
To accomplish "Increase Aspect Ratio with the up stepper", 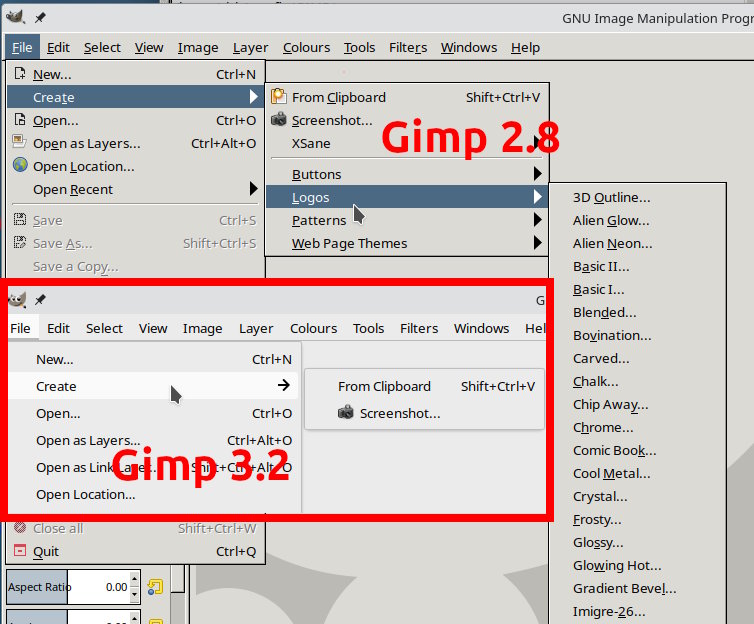I will tap(135, 579).
